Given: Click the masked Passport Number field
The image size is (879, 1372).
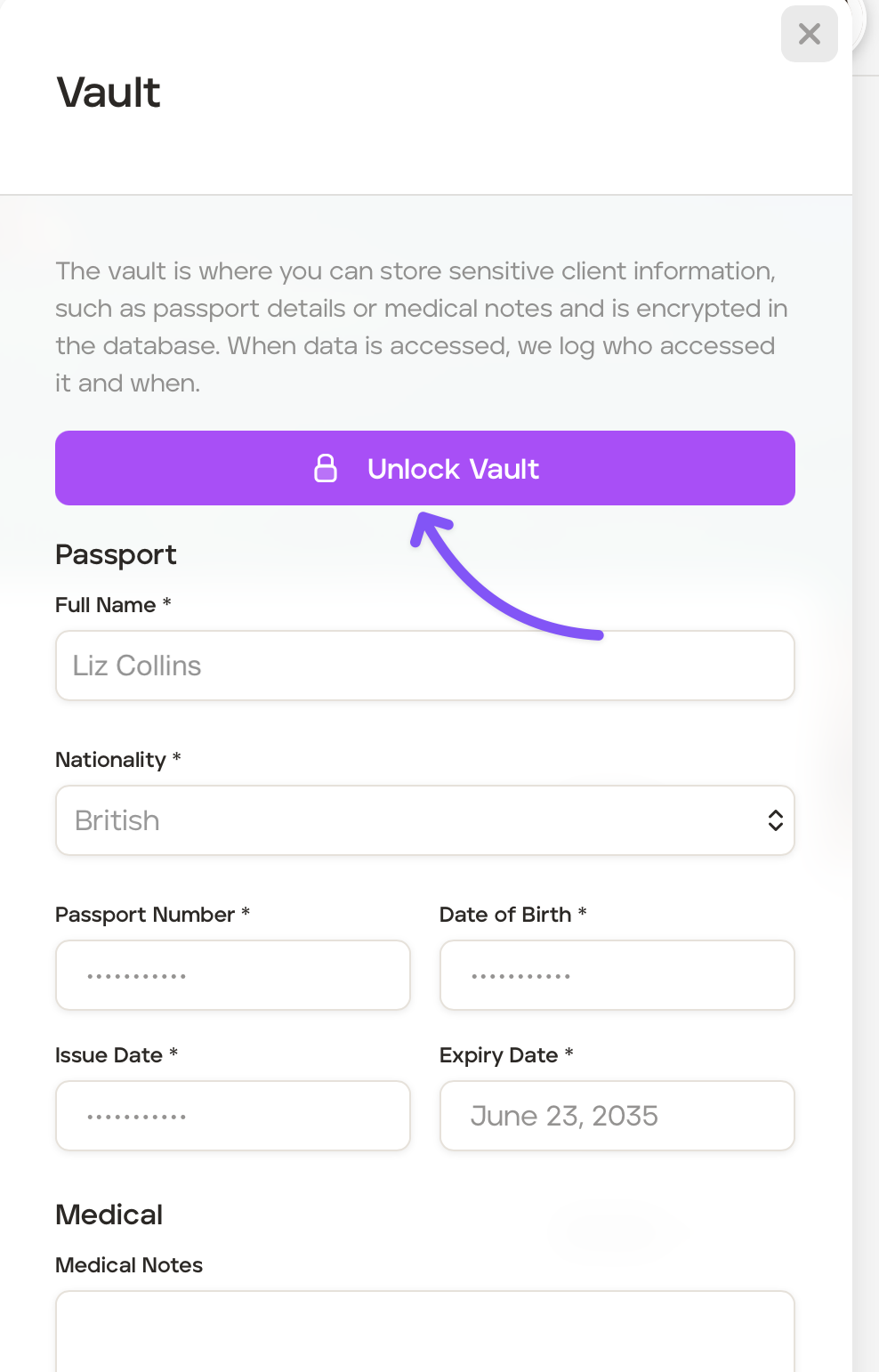Looking at the screenshot, I should coord(232,975).
